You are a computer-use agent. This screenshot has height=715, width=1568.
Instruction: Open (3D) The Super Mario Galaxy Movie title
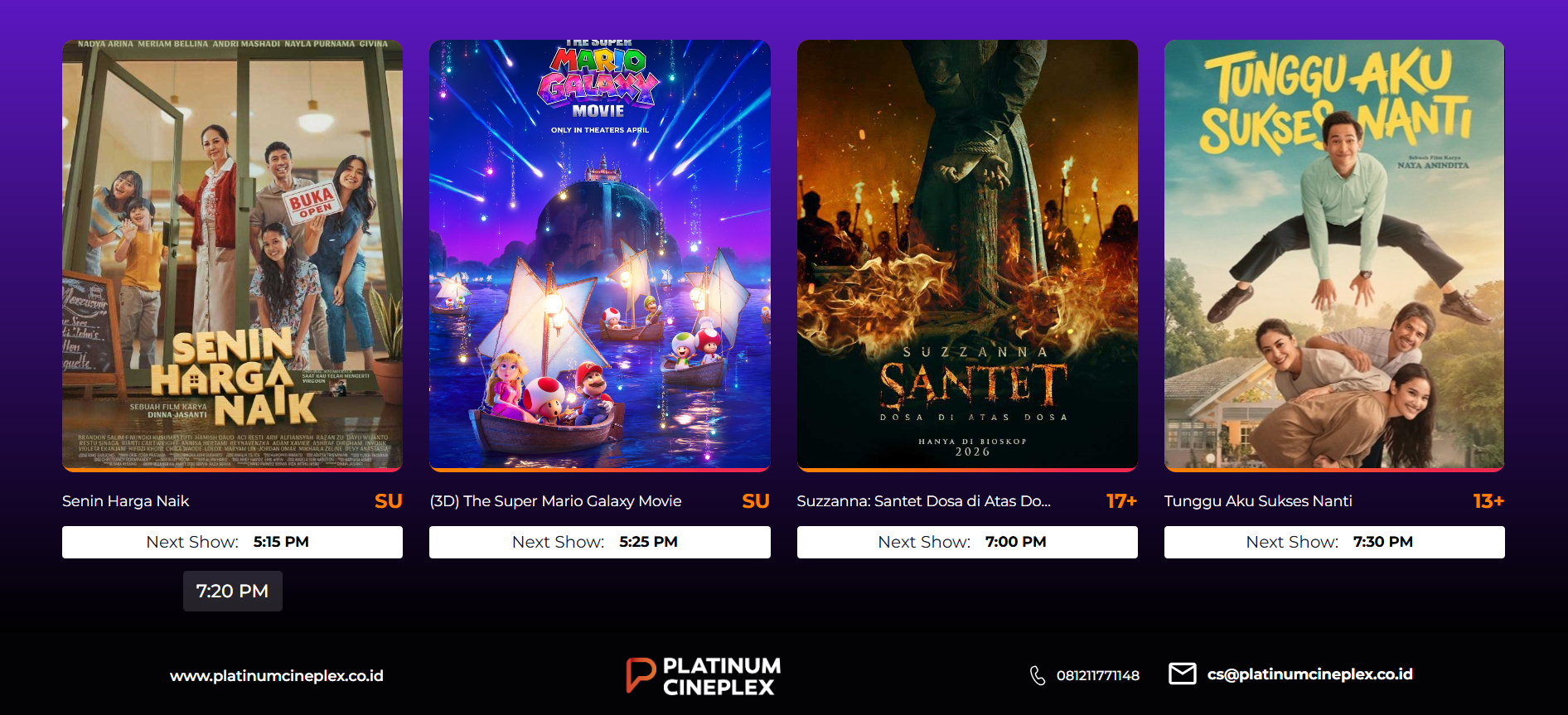(x=555, y=501)
